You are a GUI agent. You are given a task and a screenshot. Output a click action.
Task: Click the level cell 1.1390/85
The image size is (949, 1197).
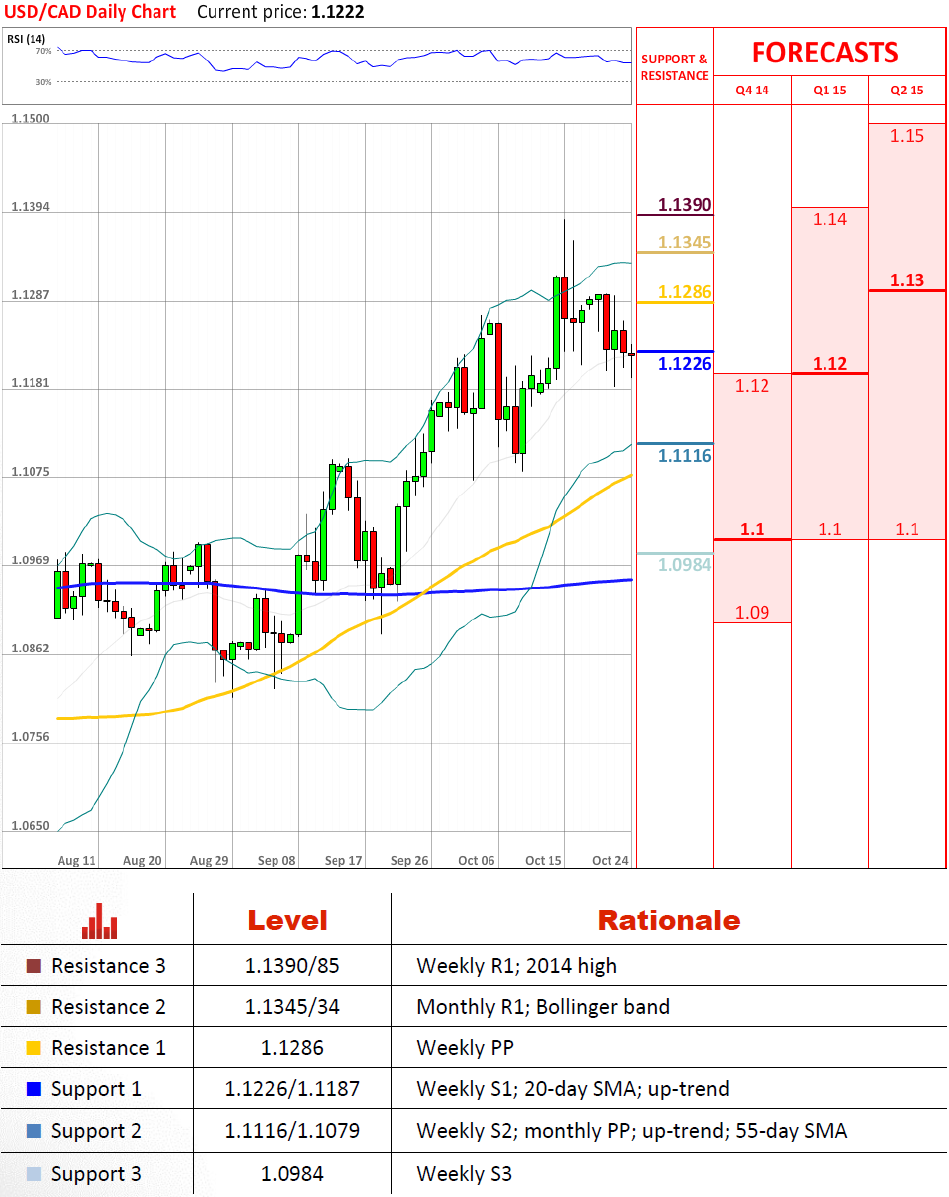(x=292, y=966)
